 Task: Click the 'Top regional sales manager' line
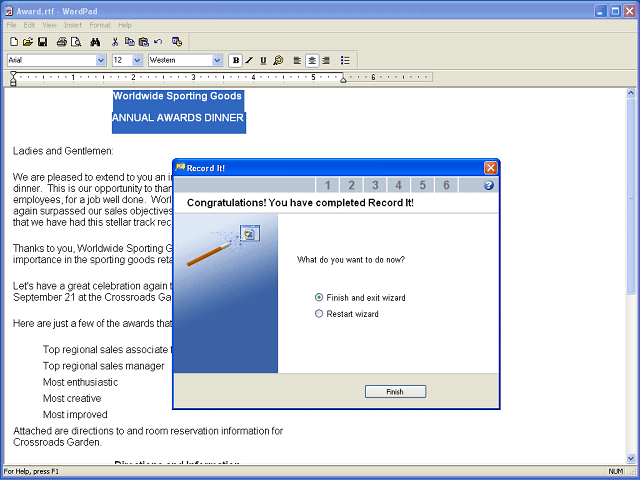104,366
